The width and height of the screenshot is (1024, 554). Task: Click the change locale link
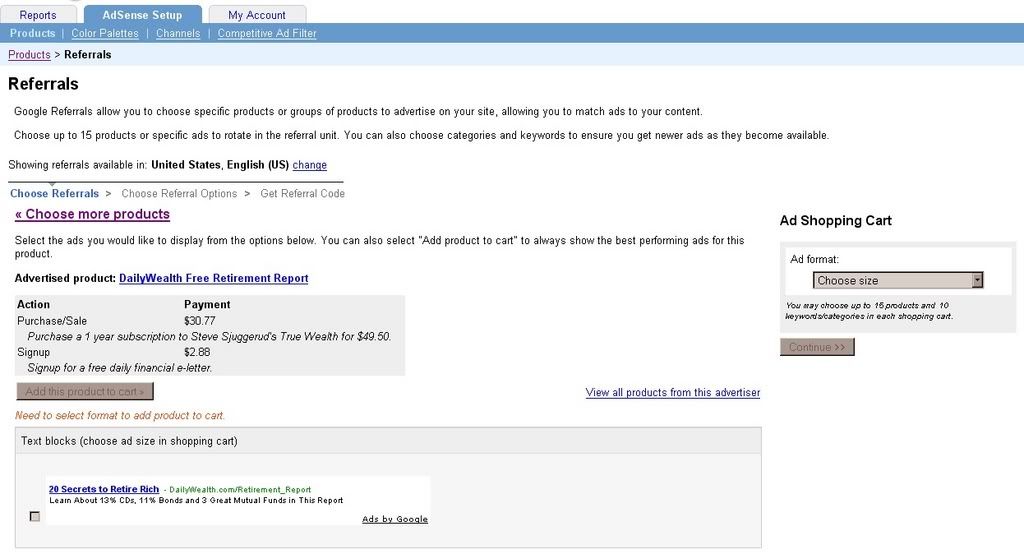point(310,165)
